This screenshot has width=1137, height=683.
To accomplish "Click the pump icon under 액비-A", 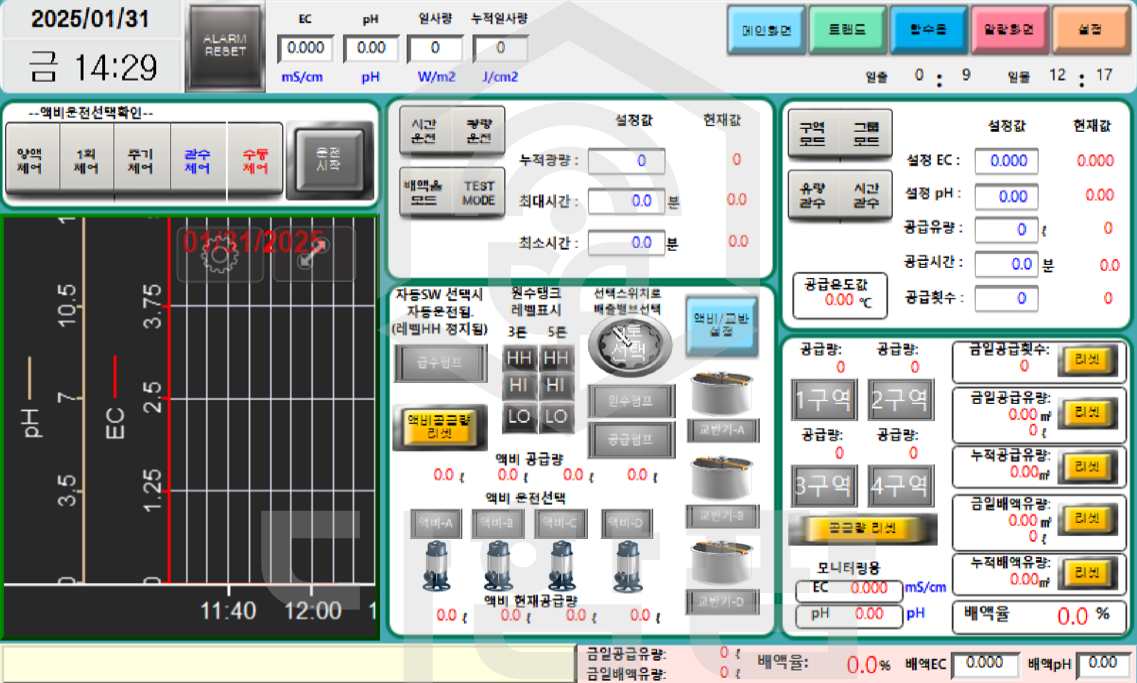I will 437,564.
